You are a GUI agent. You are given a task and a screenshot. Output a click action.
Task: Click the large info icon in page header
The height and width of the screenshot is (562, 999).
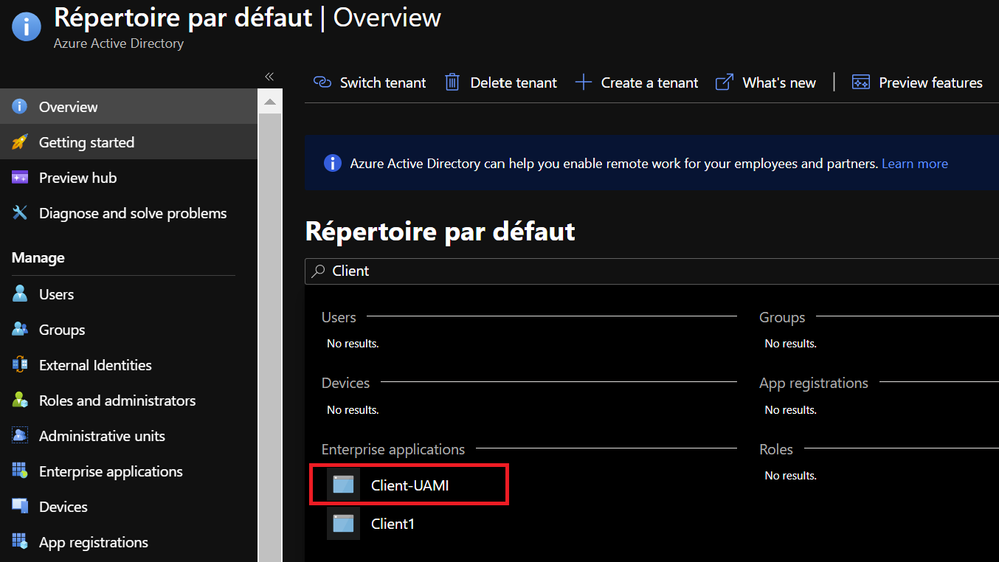coord(26,27)
